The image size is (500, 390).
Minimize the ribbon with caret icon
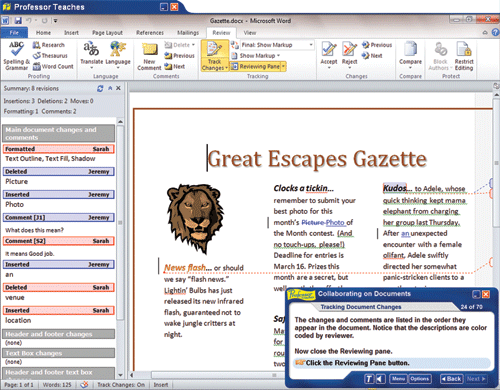pyautogui.click(x=485, y=32)
